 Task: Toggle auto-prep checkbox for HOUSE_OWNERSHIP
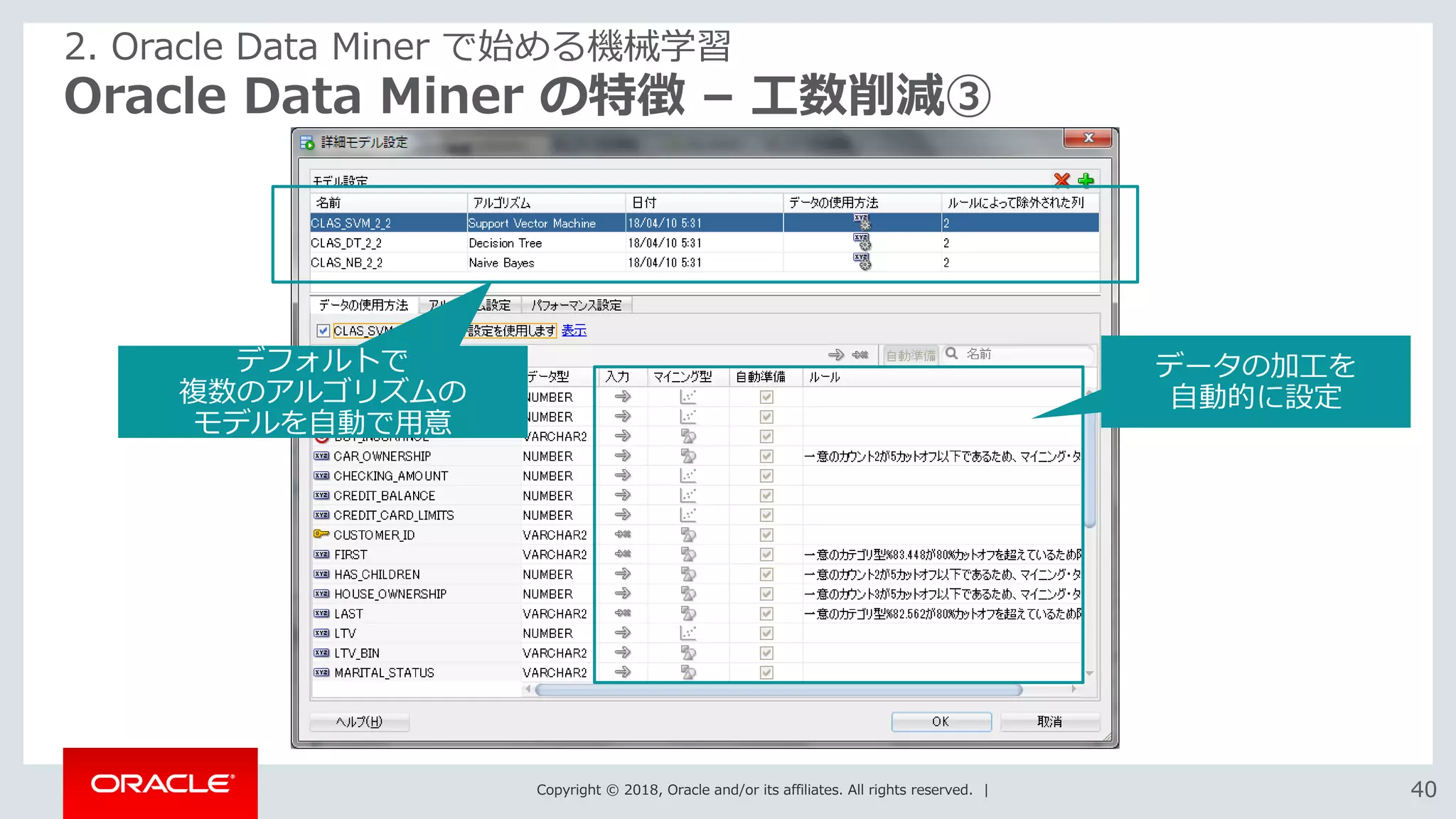pyautogui.click(x=766, y=594)
